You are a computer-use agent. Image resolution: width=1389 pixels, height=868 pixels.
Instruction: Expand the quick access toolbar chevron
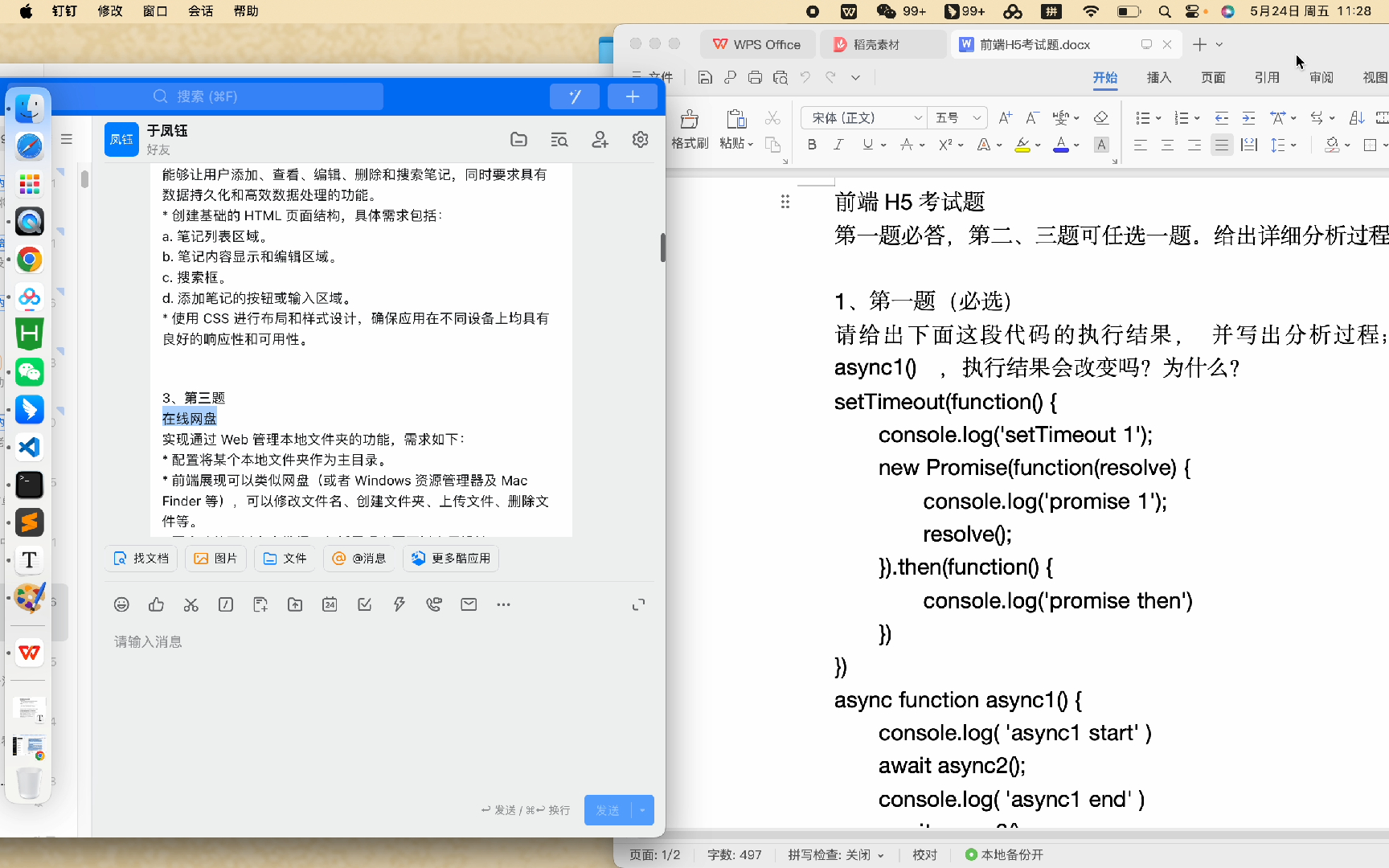coord(855,78)
